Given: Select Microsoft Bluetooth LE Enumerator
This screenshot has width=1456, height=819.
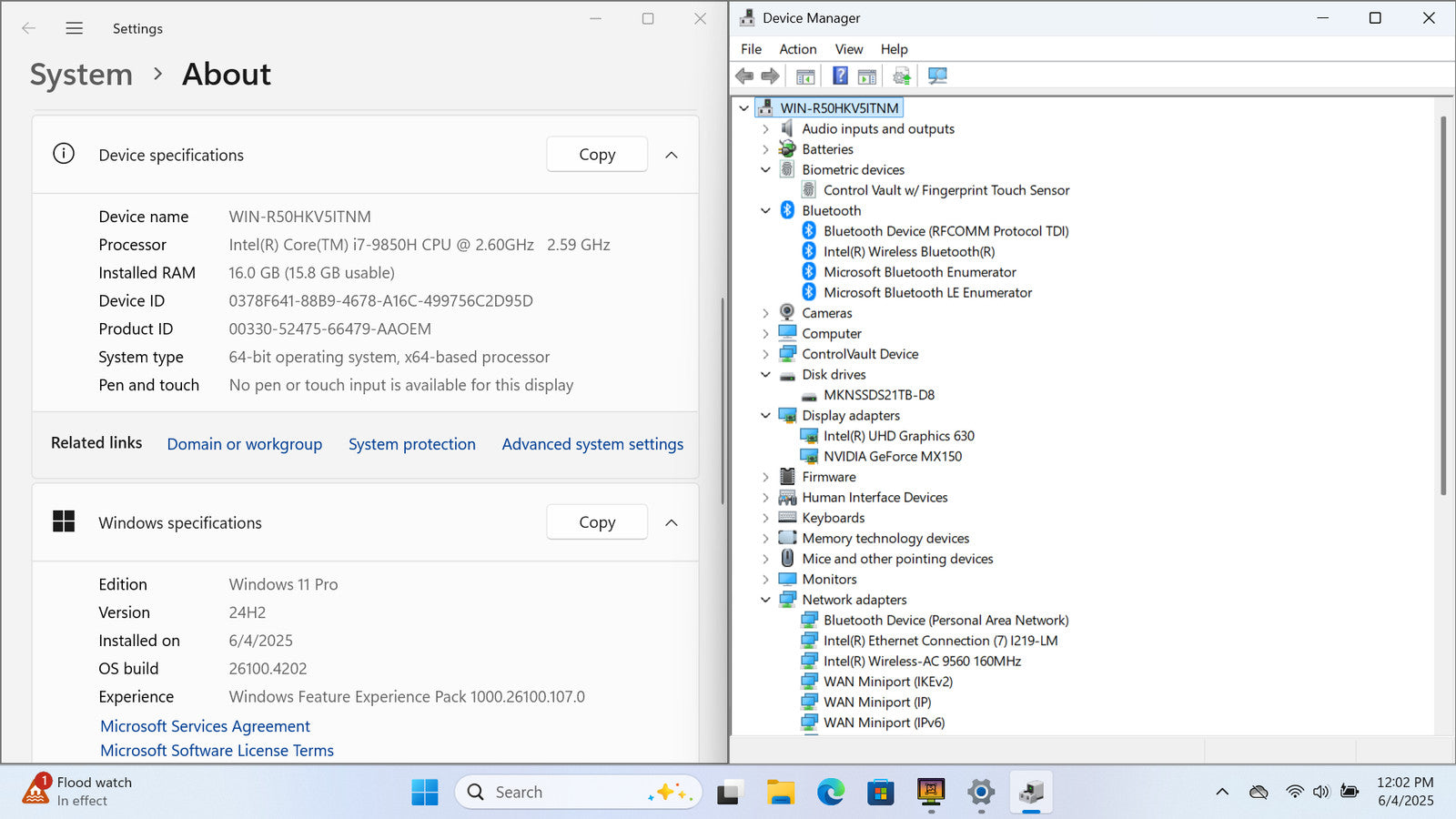Looking at the screenshot, I should (x=927, y=293).
